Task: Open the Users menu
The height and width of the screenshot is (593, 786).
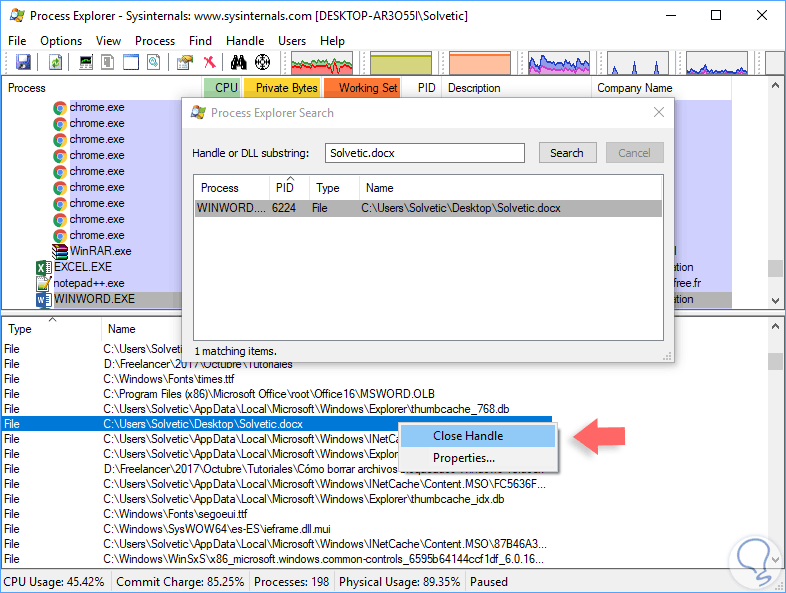Action: tap(292, 41)
